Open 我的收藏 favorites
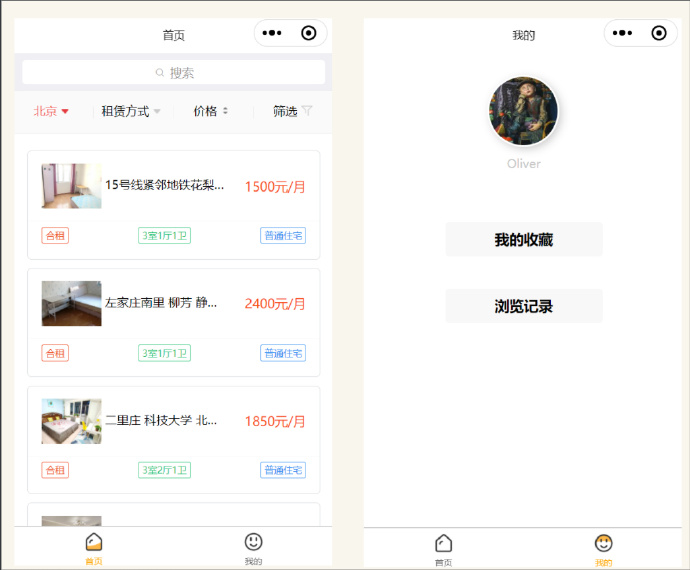This screenshot has height=570, width=690. (524, 239)
